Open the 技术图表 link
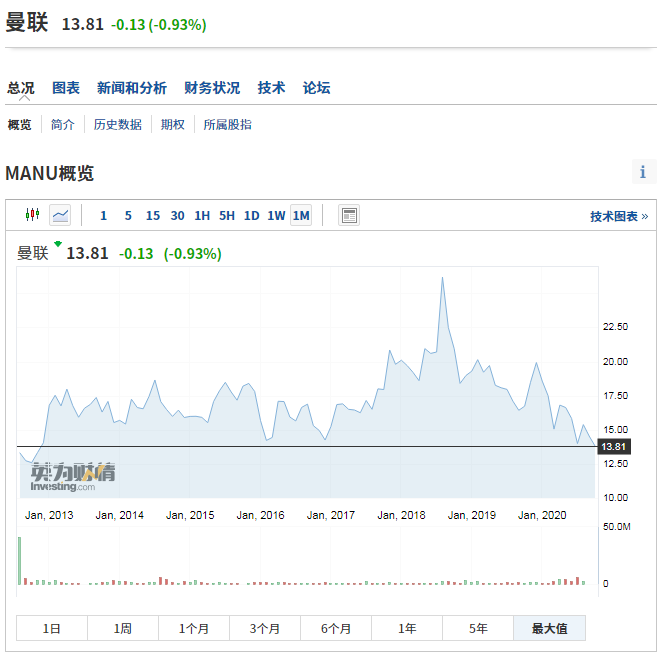Viewport: 662px width, 655px height. [618, 216]
